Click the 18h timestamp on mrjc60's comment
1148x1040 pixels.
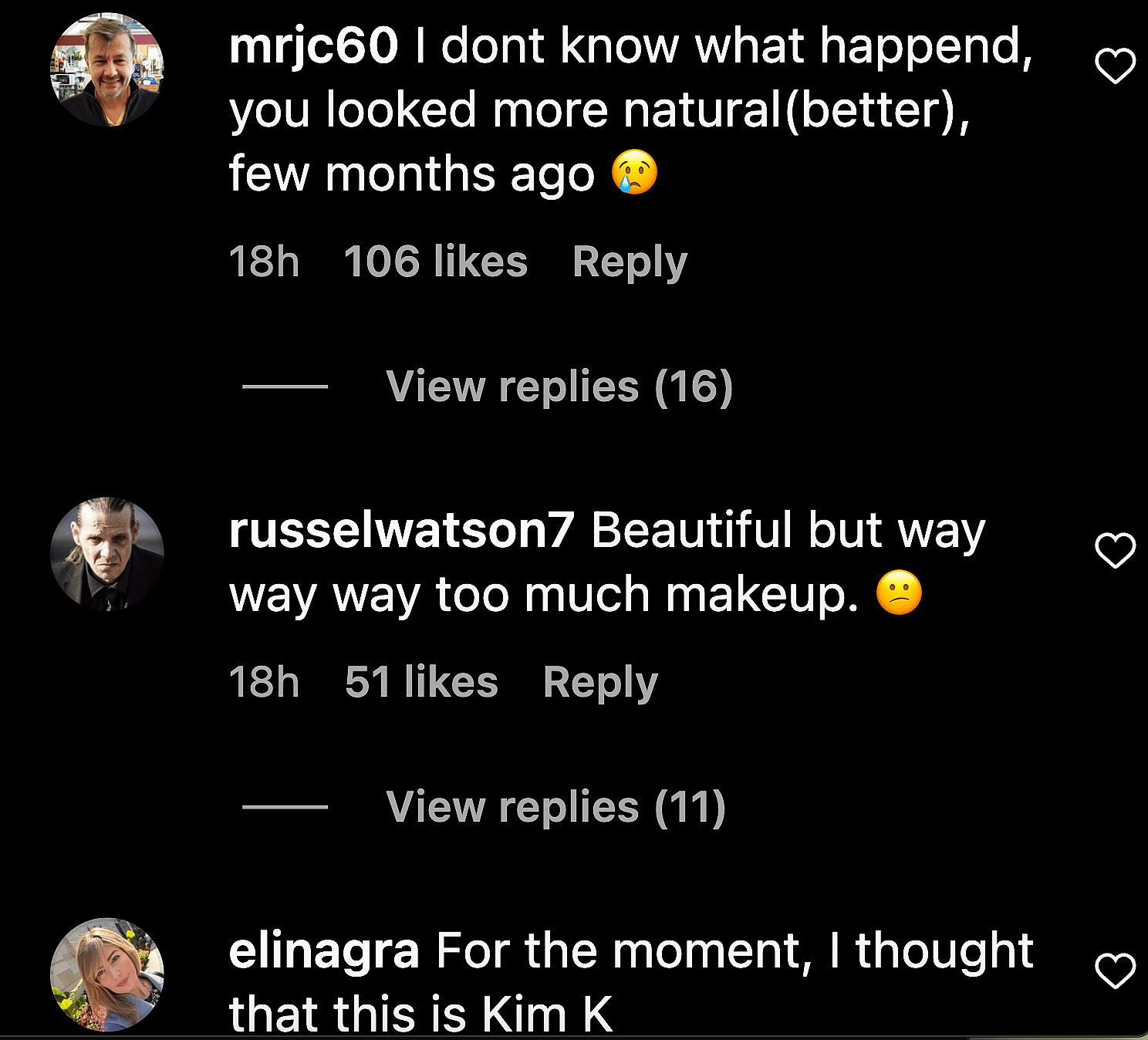point(264,262)
